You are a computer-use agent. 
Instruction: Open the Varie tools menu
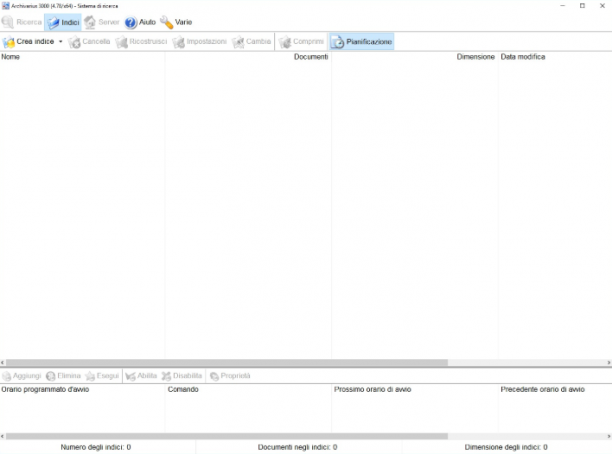coord(176,22)
